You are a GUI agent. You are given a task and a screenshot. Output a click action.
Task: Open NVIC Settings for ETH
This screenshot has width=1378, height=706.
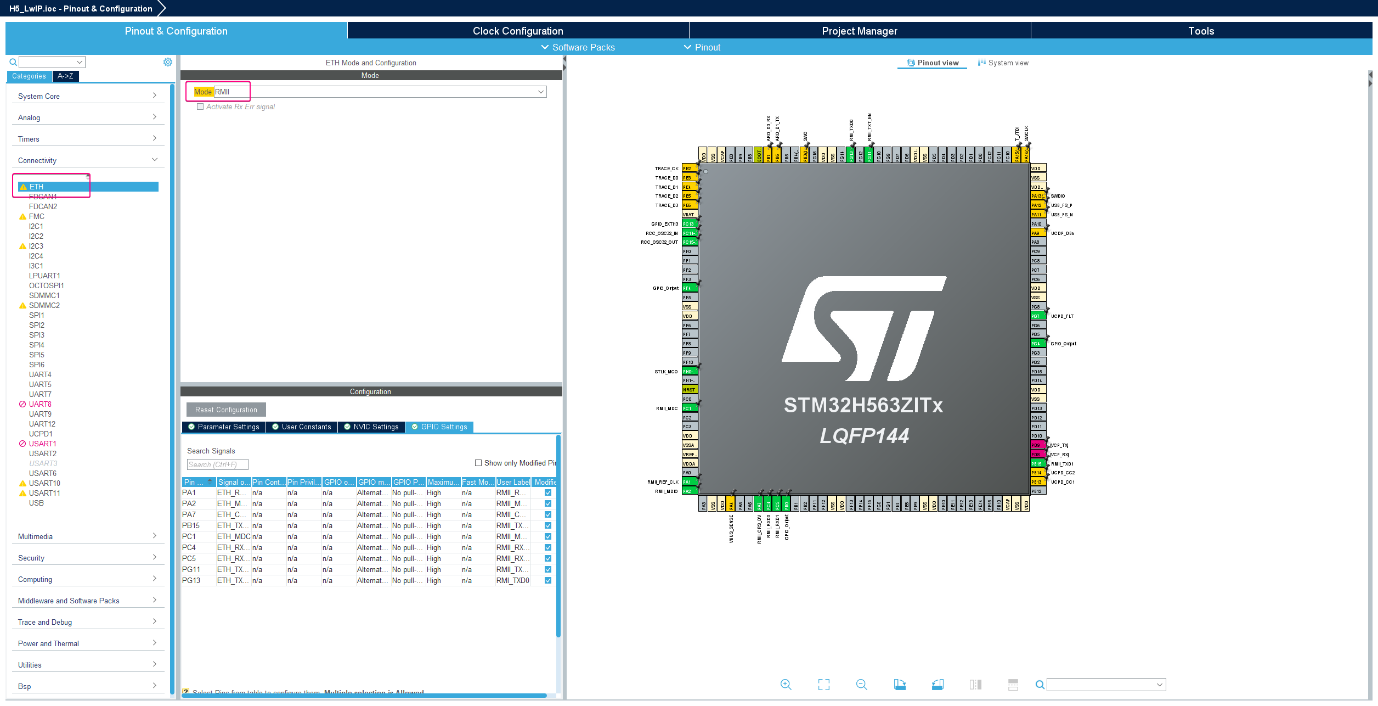click(373, 426)
